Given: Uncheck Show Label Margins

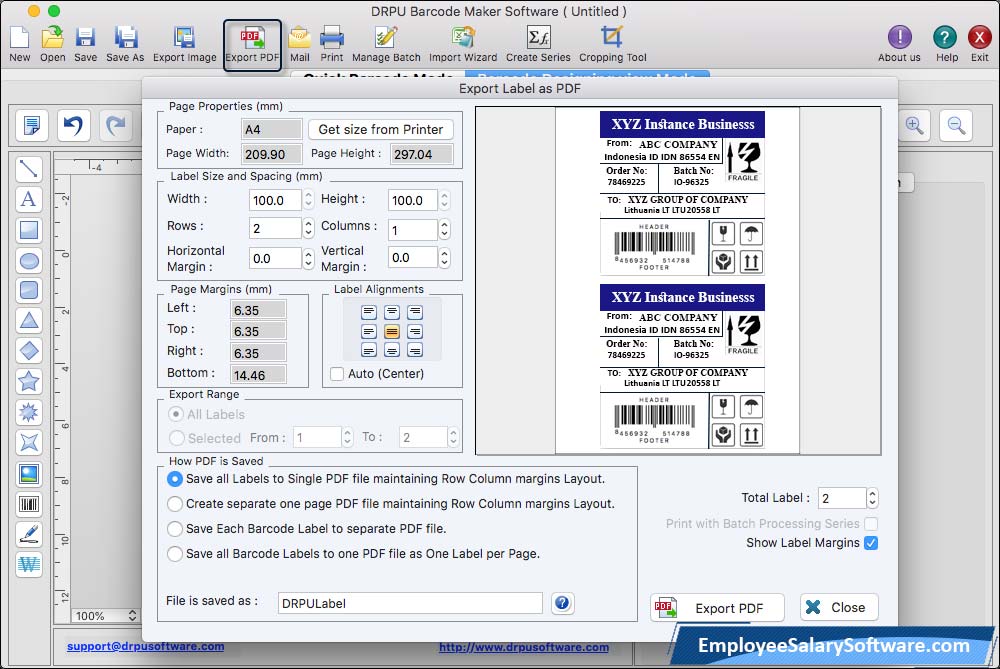Looking at the screenshot, I should pyautogui.click(x=871, y=543).
